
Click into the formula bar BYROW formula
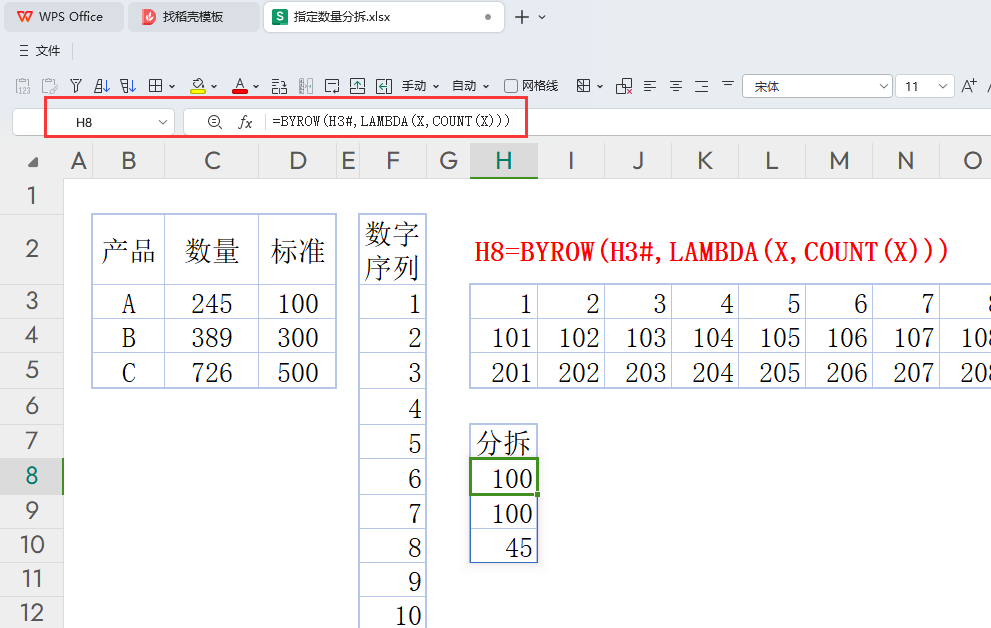(391, 121)
